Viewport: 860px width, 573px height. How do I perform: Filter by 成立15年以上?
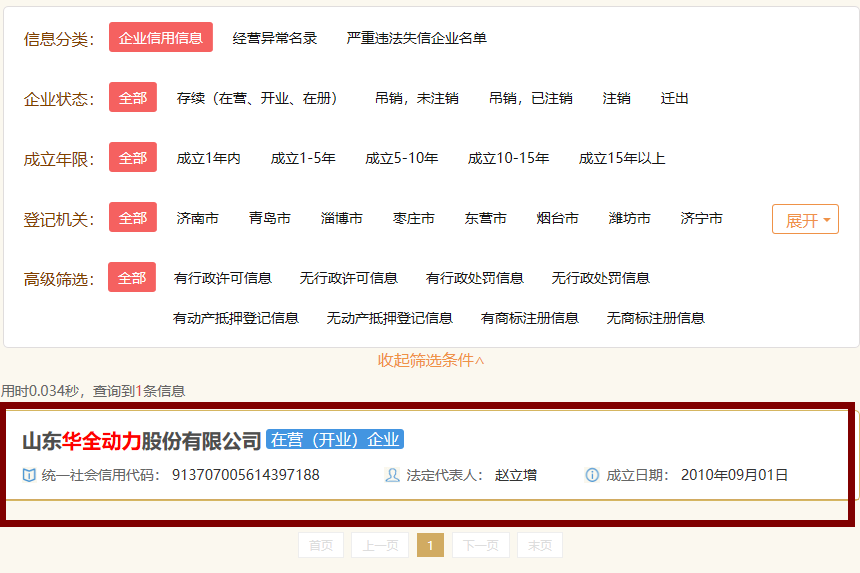pos(622,158)
